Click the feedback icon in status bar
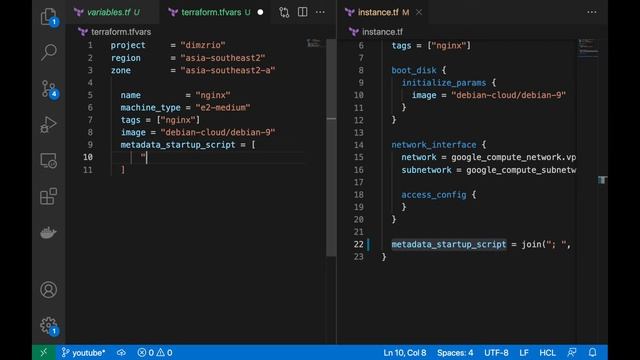The width and height of the screenshot is (640, 360). [x=572, y=352]
